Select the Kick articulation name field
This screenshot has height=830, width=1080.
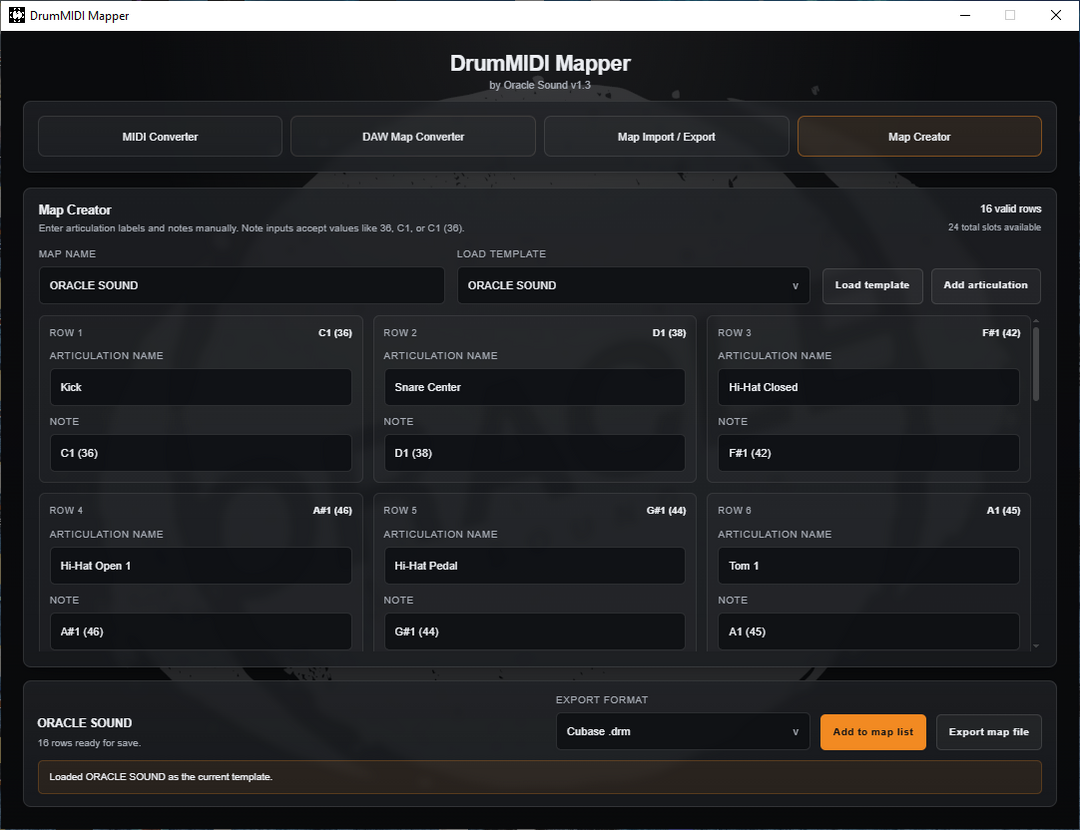200,387
